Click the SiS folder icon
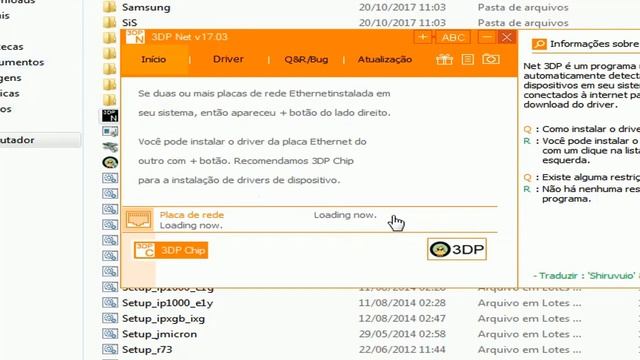Image resolution: width=640 pixels, height=360 pixels. click(109, 22)
